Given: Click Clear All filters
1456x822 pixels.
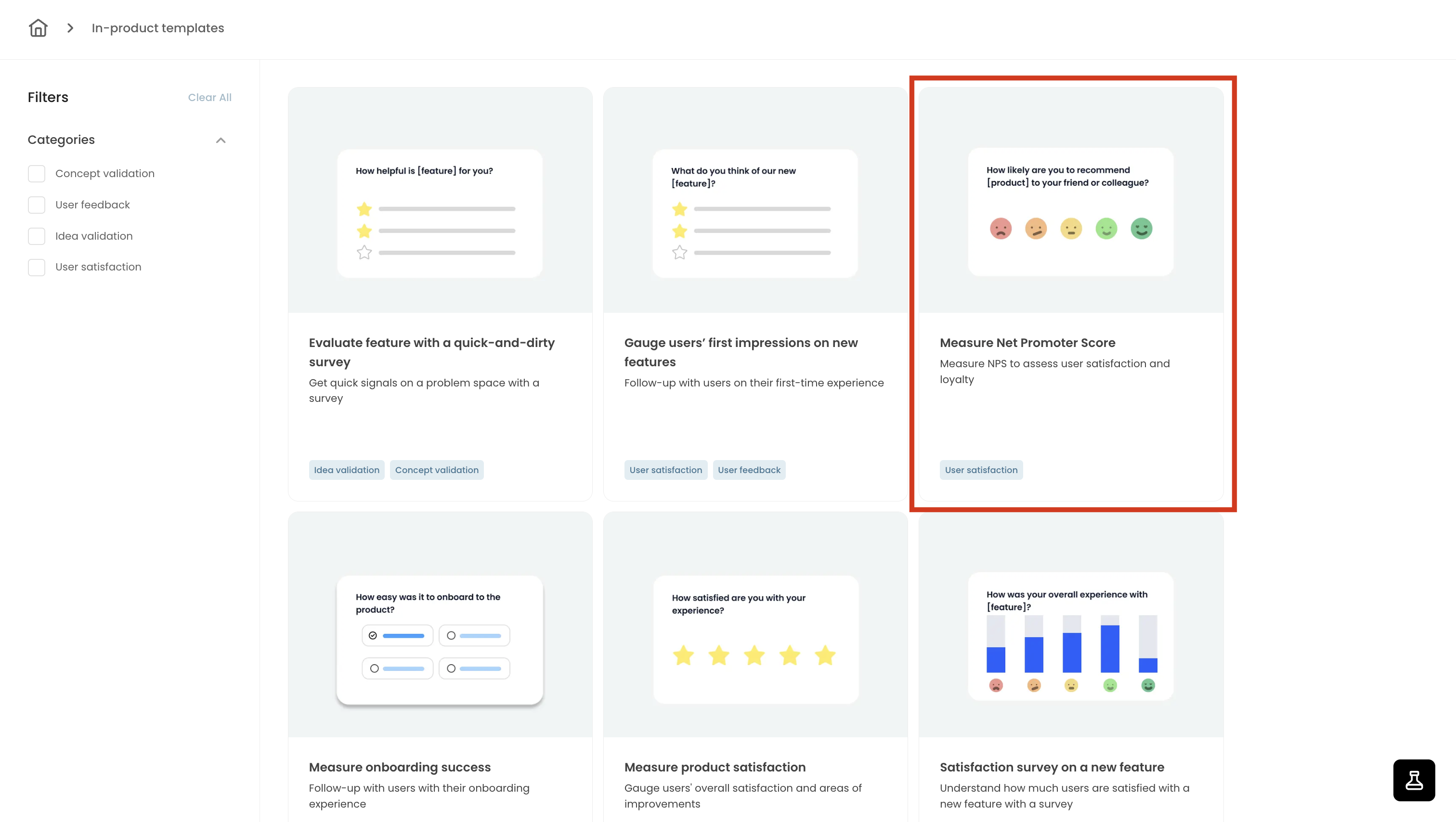Looking at the screenshot, I should coord(210,97).
